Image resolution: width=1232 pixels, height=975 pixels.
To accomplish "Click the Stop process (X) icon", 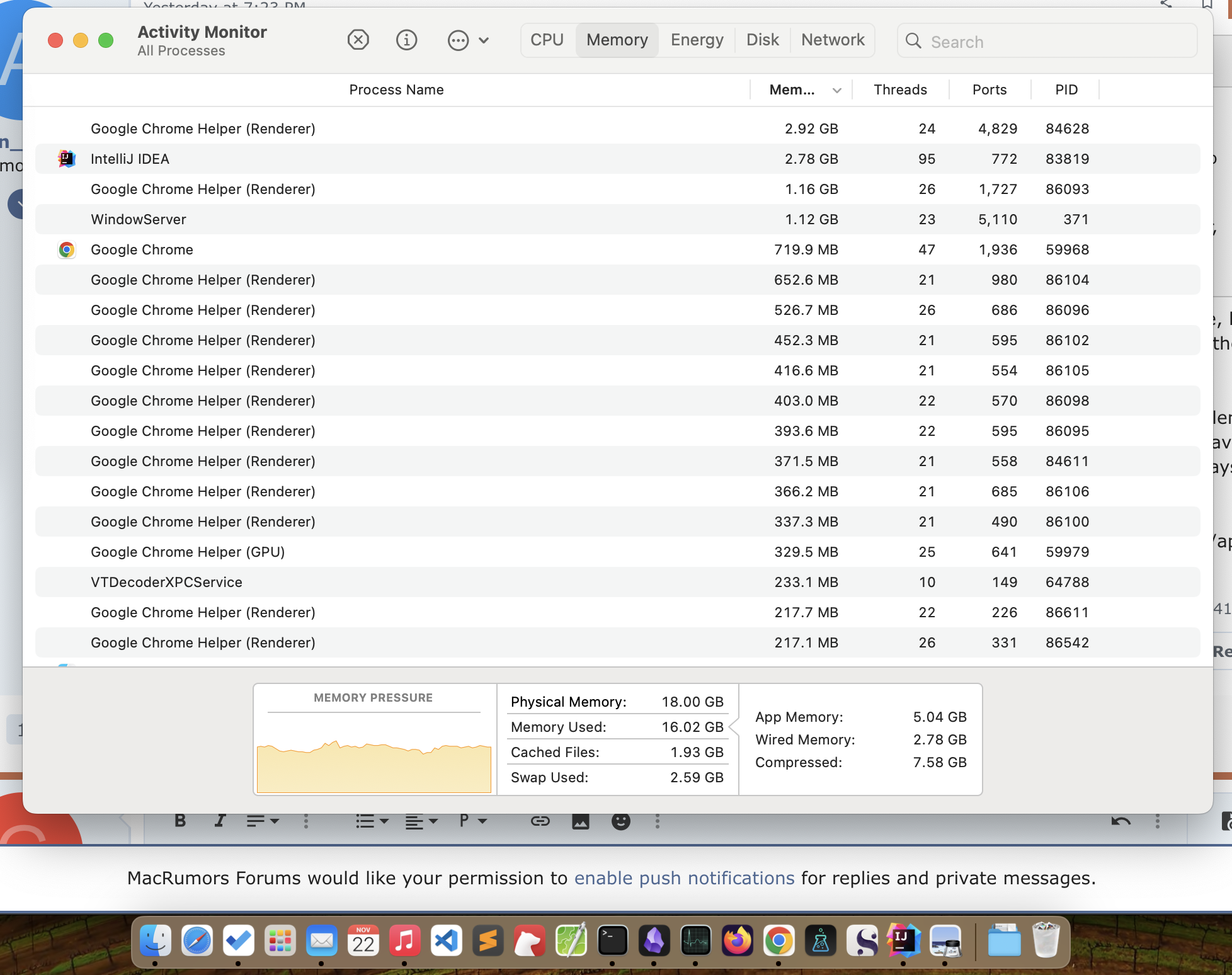I will coord(358,40).
